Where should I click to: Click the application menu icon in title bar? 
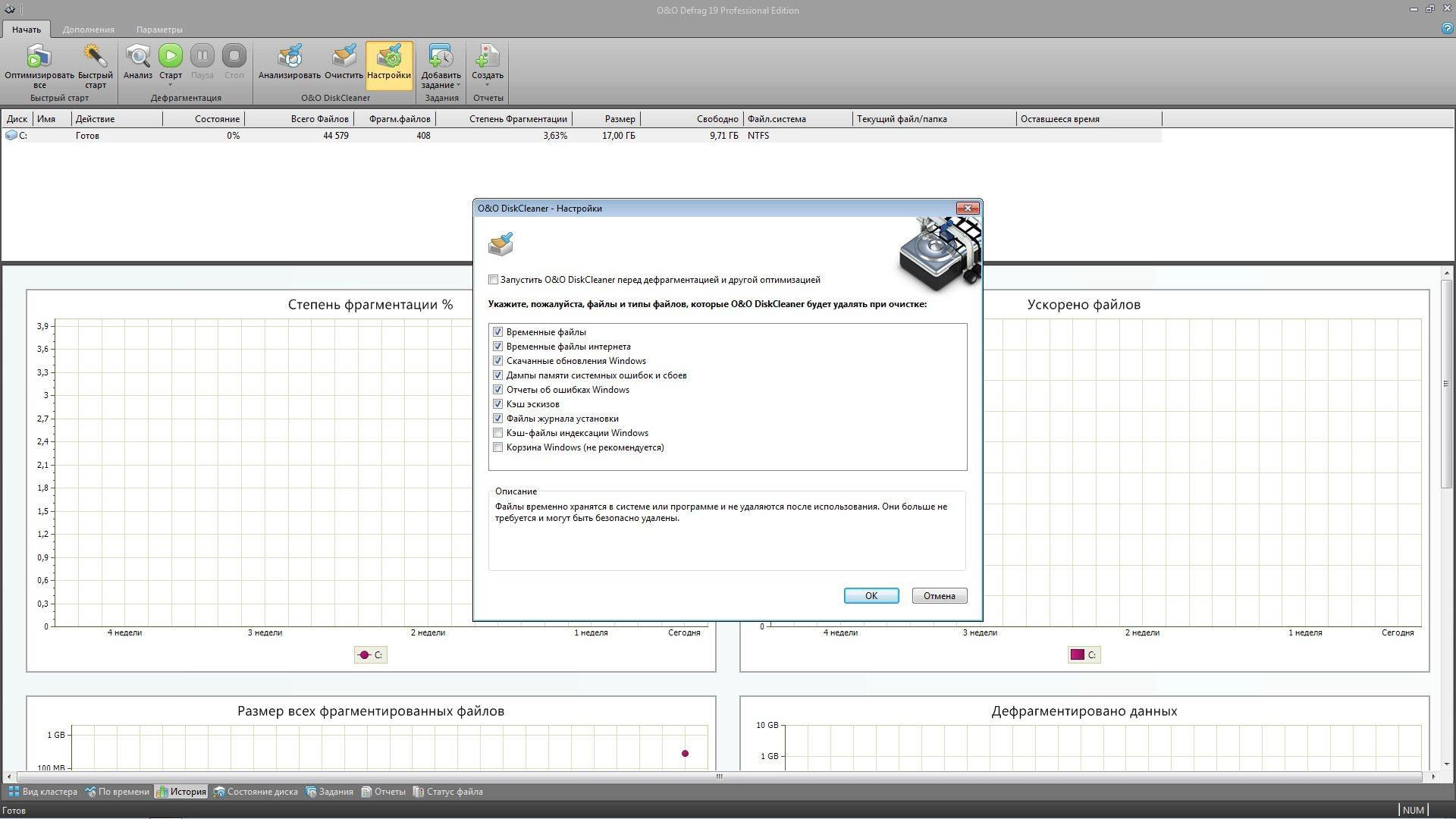point(8,10)
